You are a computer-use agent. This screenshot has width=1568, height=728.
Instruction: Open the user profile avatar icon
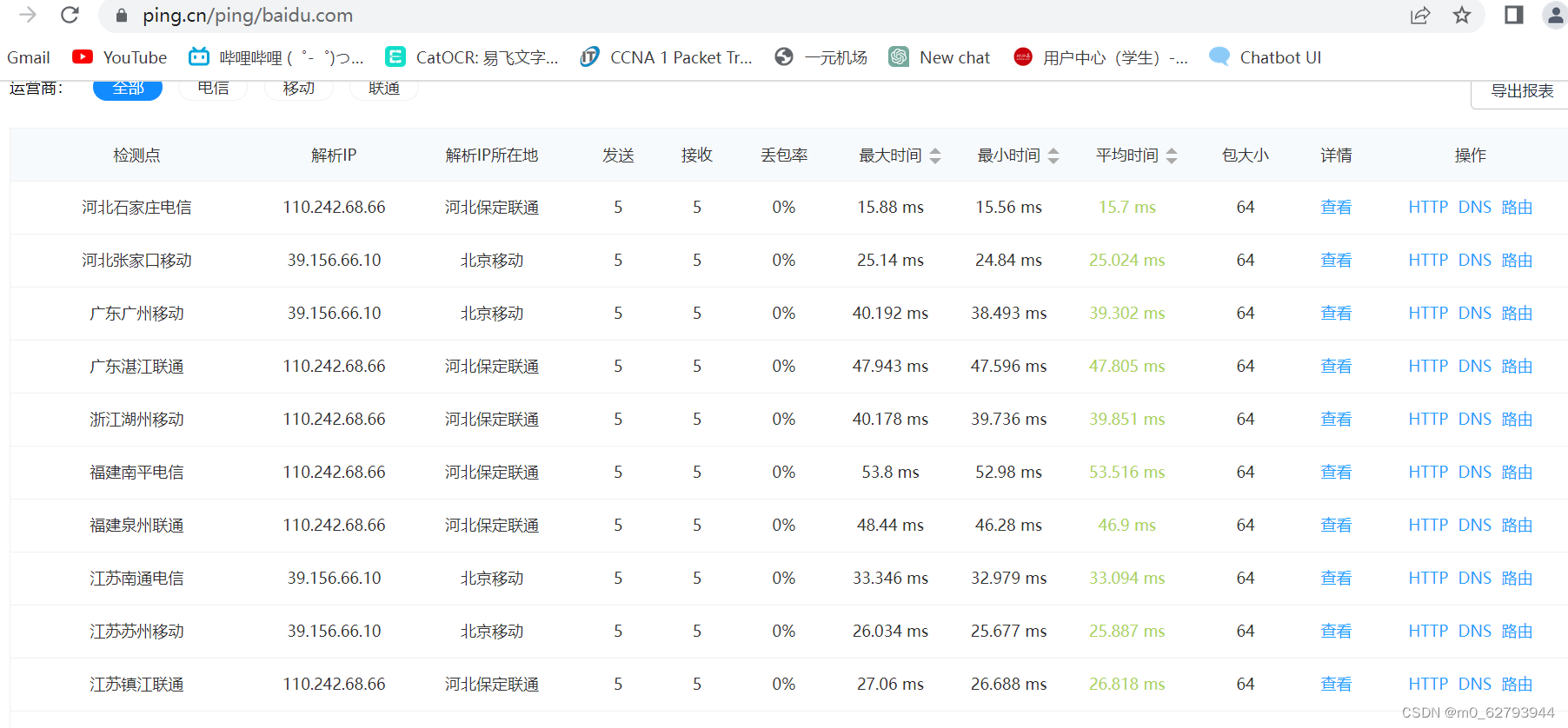pos(1555,15)
